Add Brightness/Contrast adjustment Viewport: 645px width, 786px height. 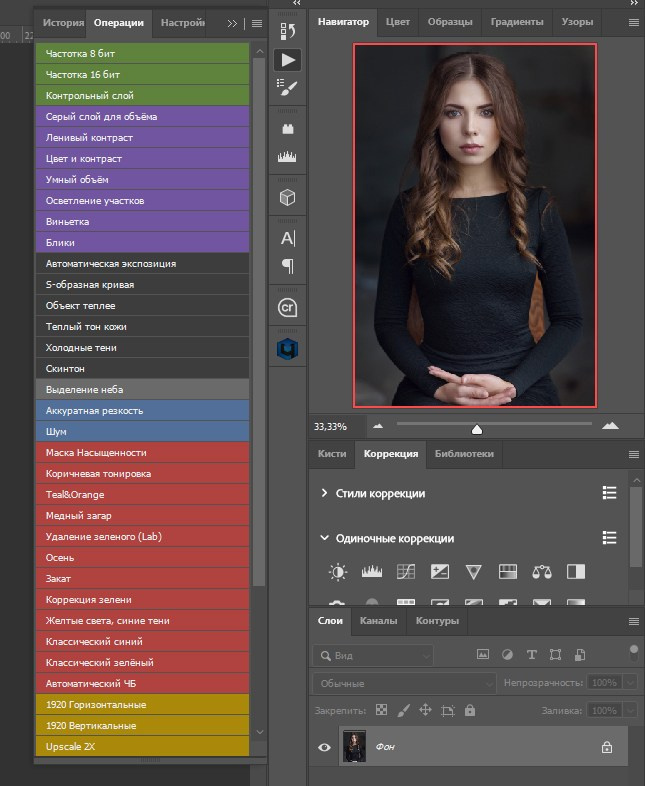point(338,571)
